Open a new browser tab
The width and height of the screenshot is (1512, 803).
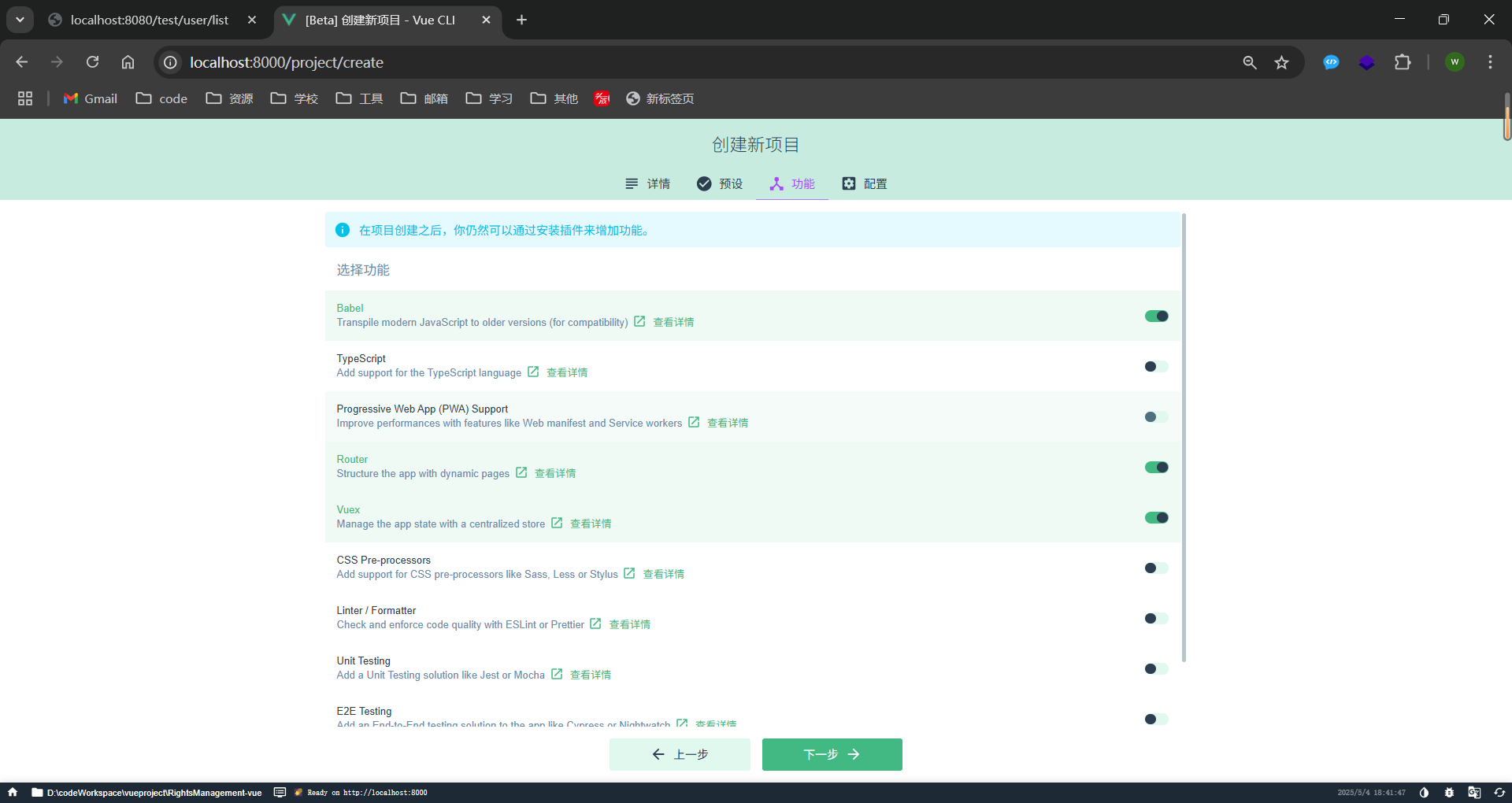(521, 20)
